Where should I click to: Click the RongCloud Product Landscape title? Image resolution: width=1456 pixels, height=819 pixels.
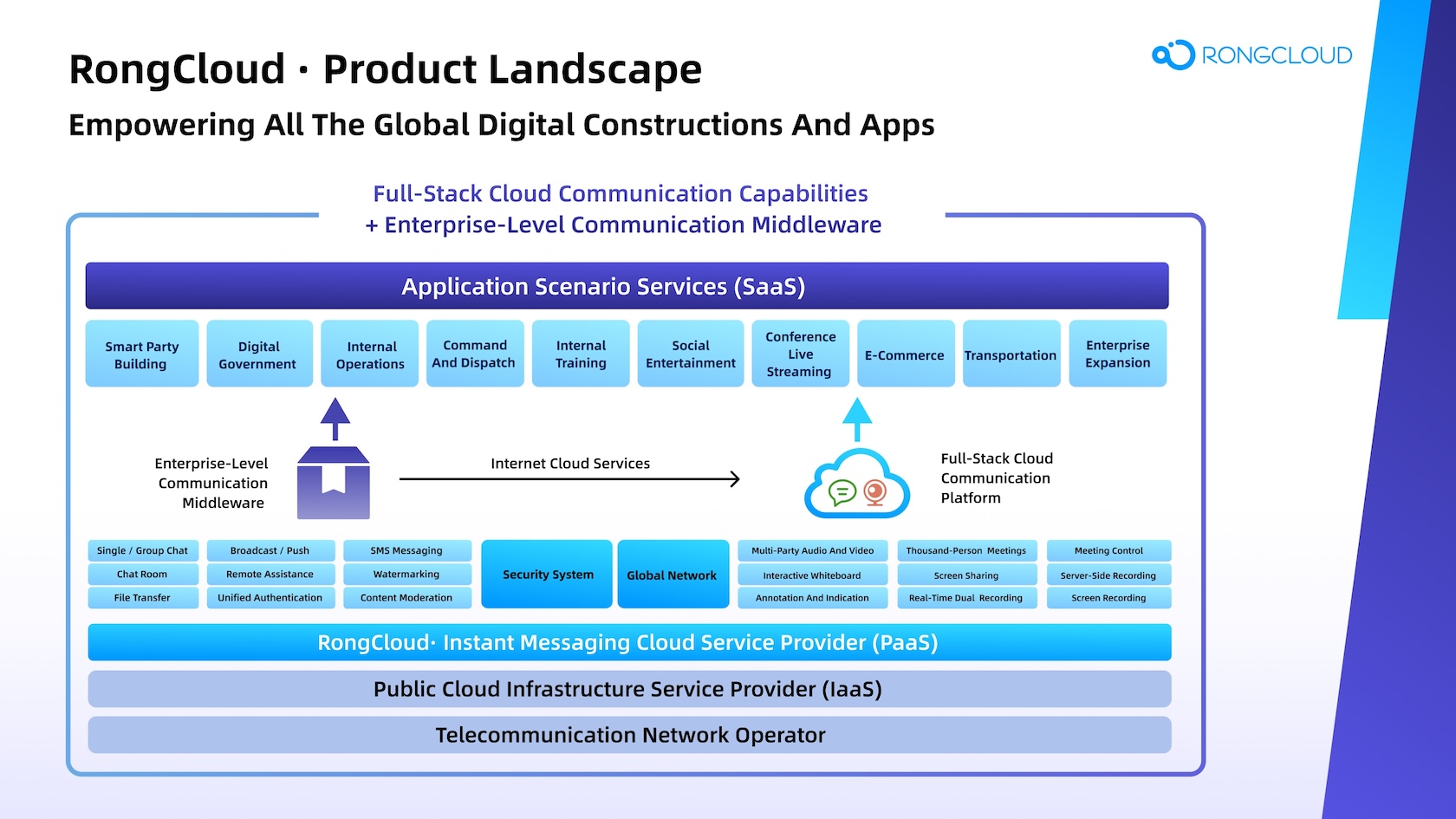pos(386,69)
